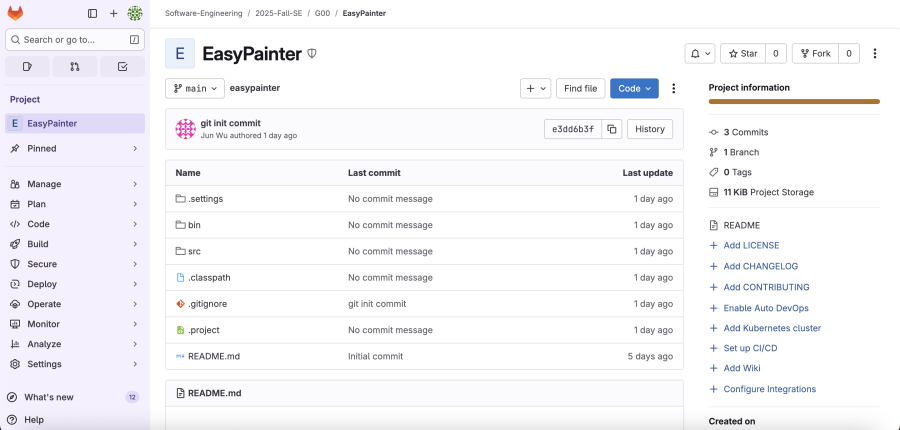The height and width of the screenshot is (430, 900).
Task: Open the to-do list checkmark icon
Action: tap(122, 67)
